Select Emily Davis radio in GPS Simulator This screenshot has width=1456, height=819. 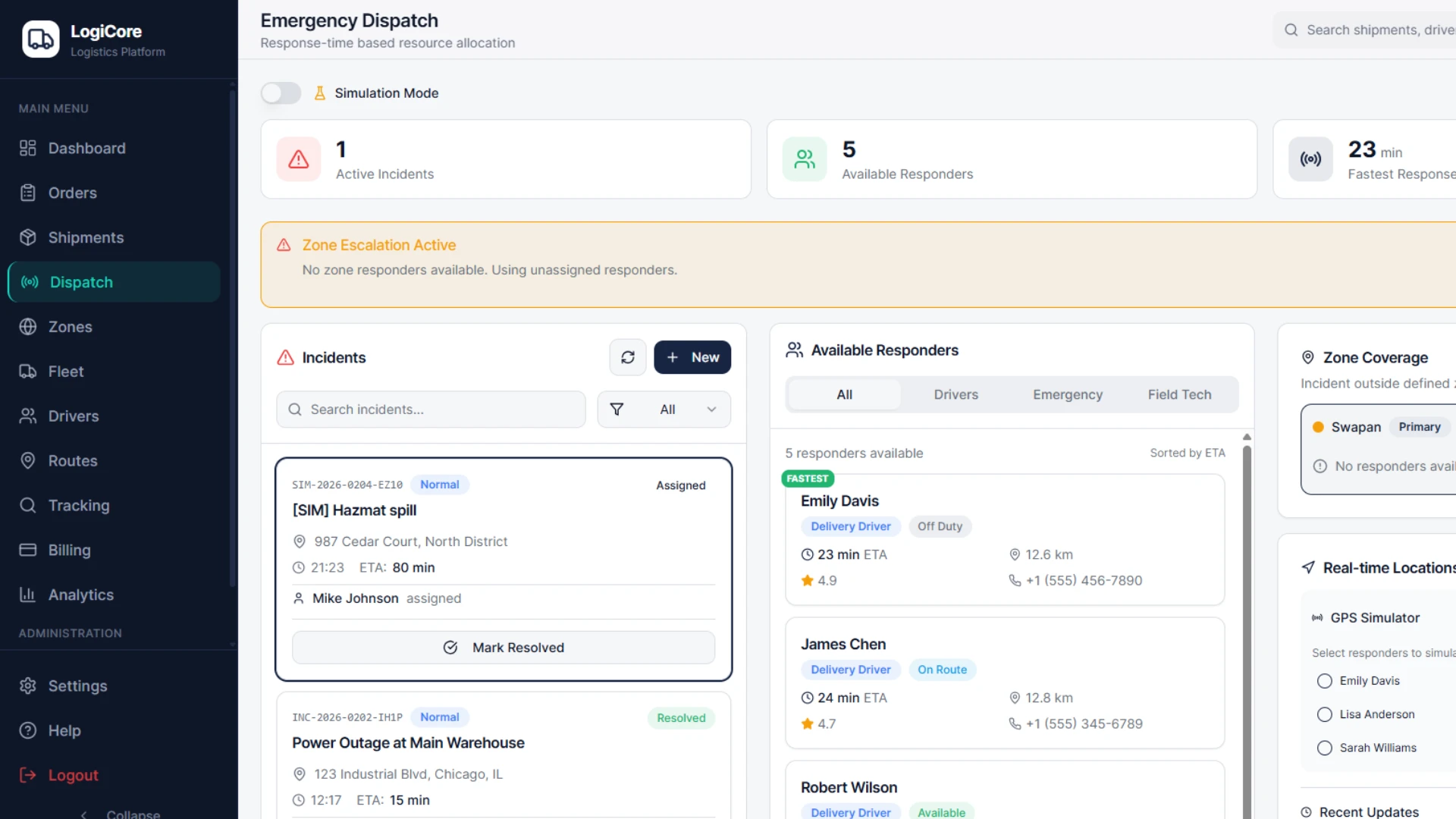[1324, 681]
